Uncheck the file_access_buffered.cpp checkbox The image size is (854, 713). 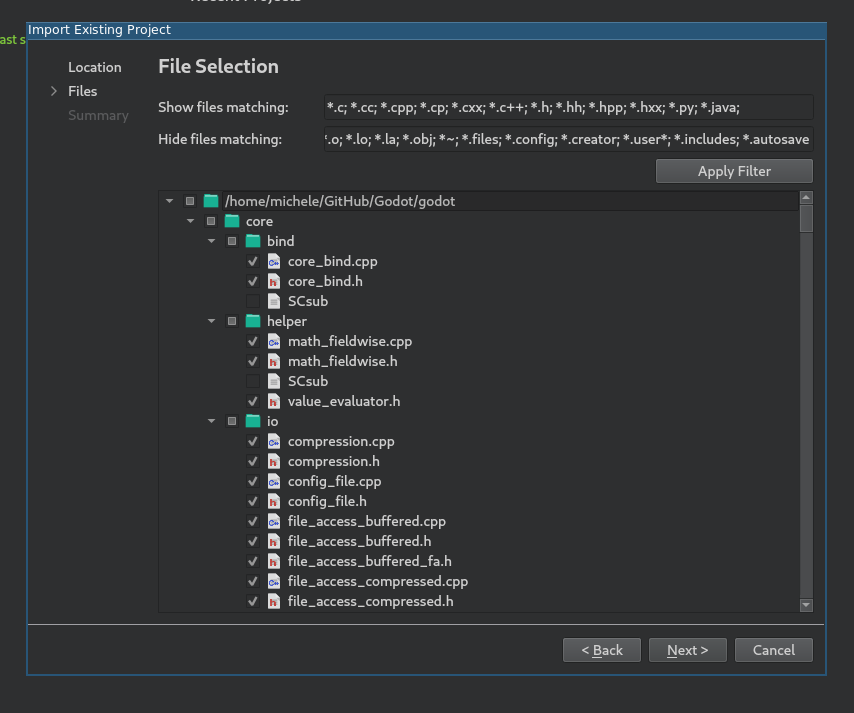tap(253, 521)
